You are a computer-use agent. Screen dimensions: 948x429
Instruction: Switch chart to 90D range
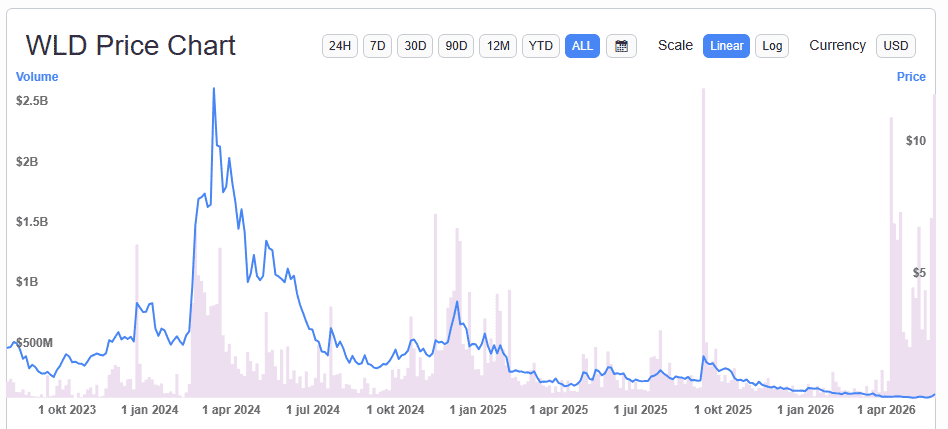456,46
